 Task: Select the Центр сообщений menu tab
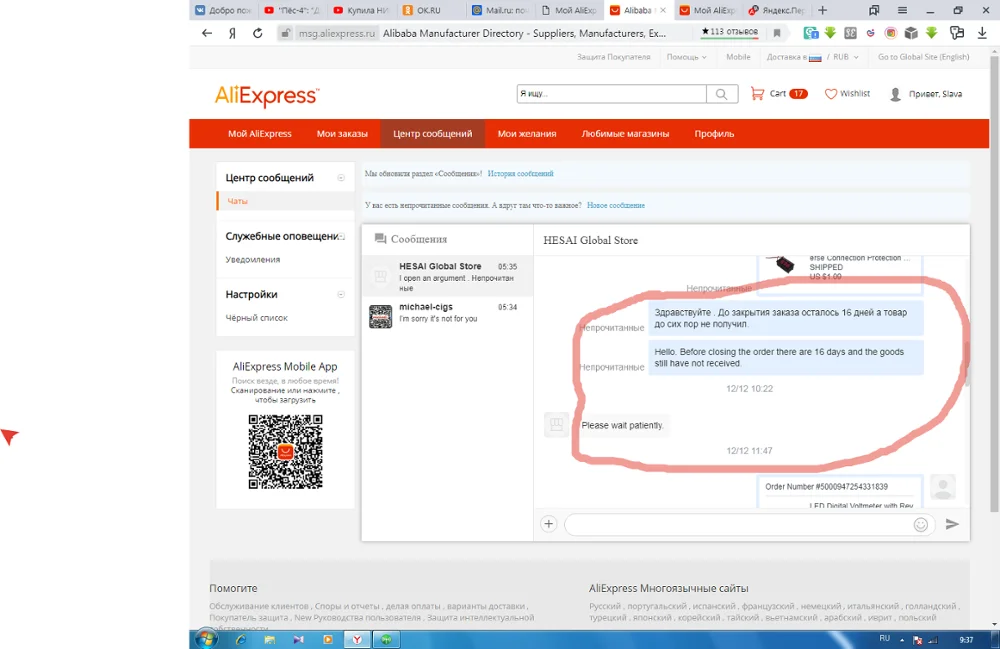[x=432, y=134]
